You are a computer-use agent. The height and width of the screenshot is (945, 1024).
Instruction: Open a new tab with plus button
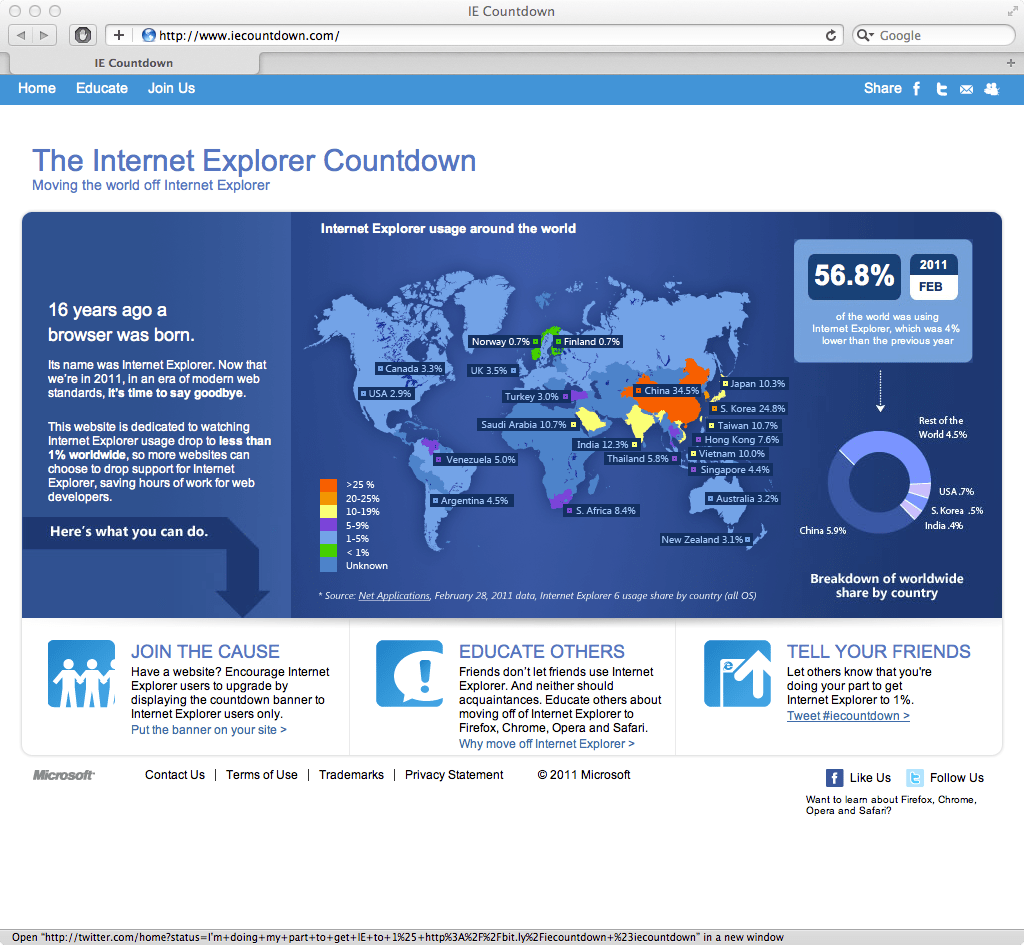point(1010,63)
